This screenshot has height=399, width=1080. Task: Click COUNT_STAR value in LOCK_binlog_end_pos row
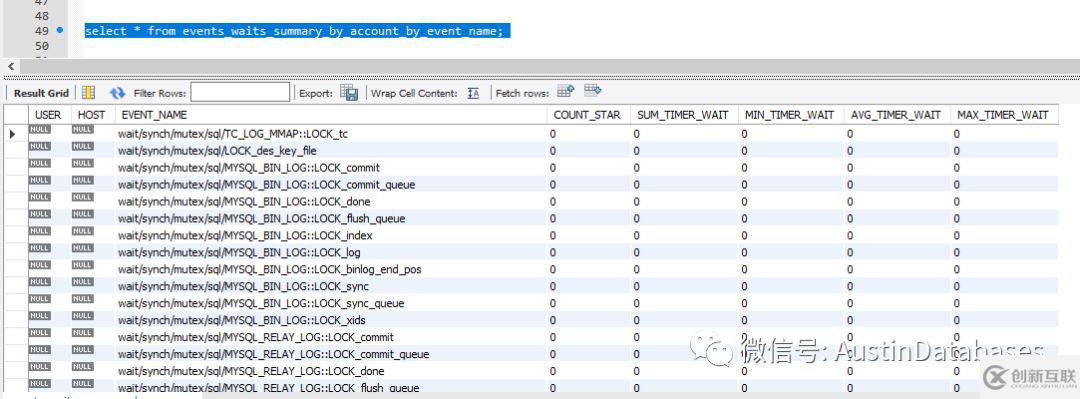[x=553, y=269]
